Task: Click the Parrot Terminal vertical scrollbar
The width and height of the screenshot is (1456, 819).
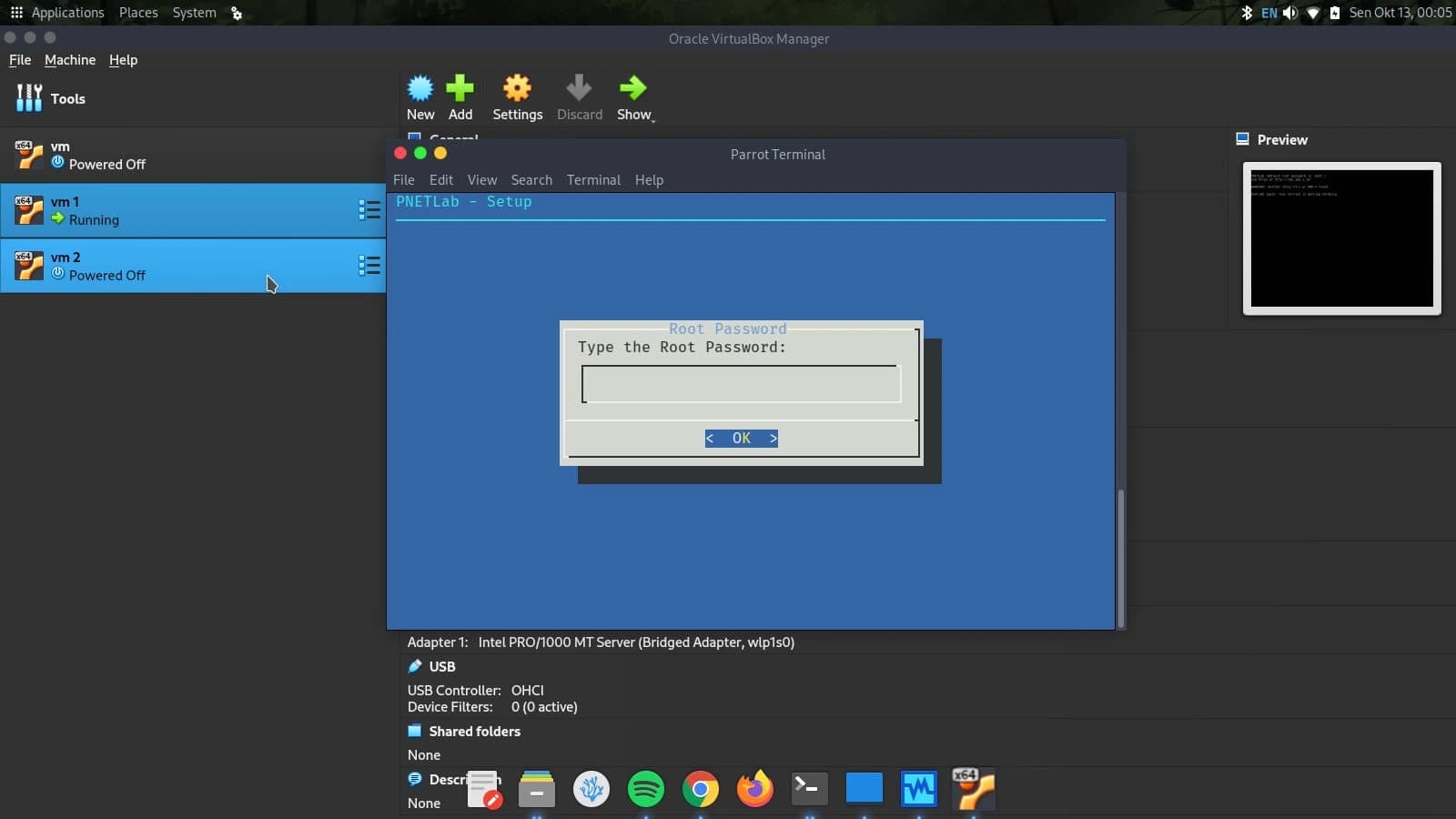Action: (x=1120, y=557)
